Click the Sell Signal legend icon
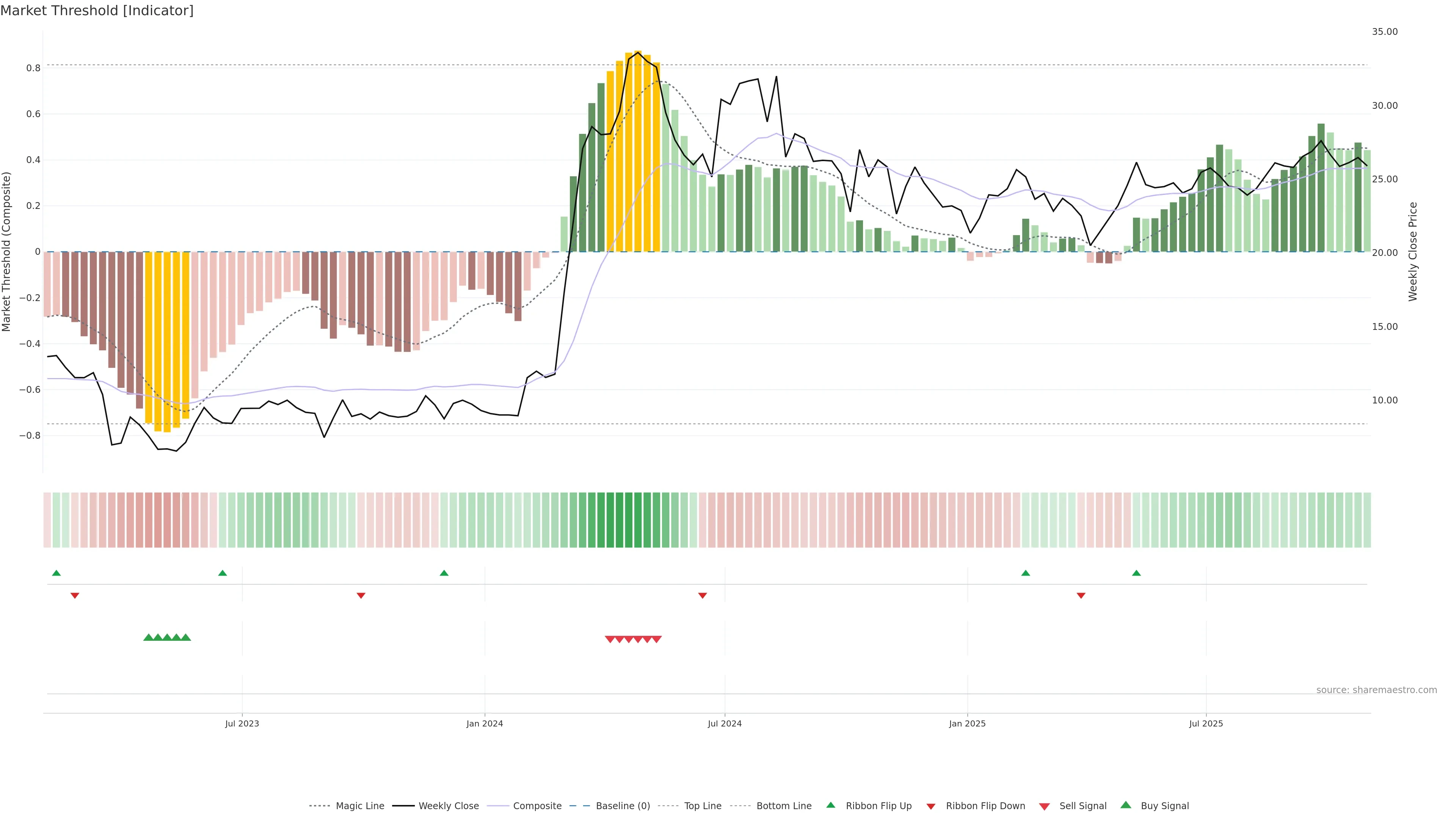Image resolution: width=1456 pixels, height=819 pixels. [1045, 806]
